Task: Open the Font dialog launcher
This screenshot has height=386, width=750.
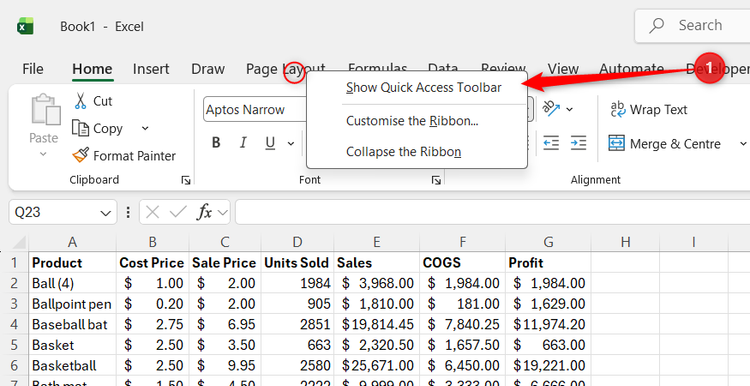Action: click(436, 180)
